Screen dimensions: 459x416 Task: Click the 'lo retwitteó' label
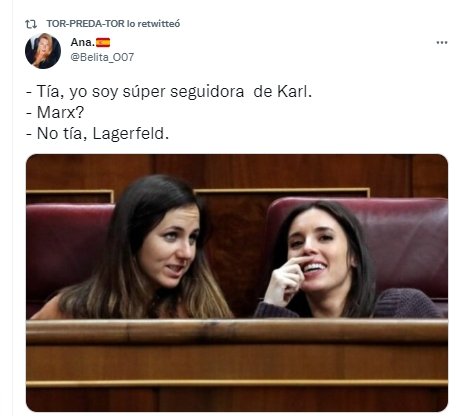(x=153, y=24)
